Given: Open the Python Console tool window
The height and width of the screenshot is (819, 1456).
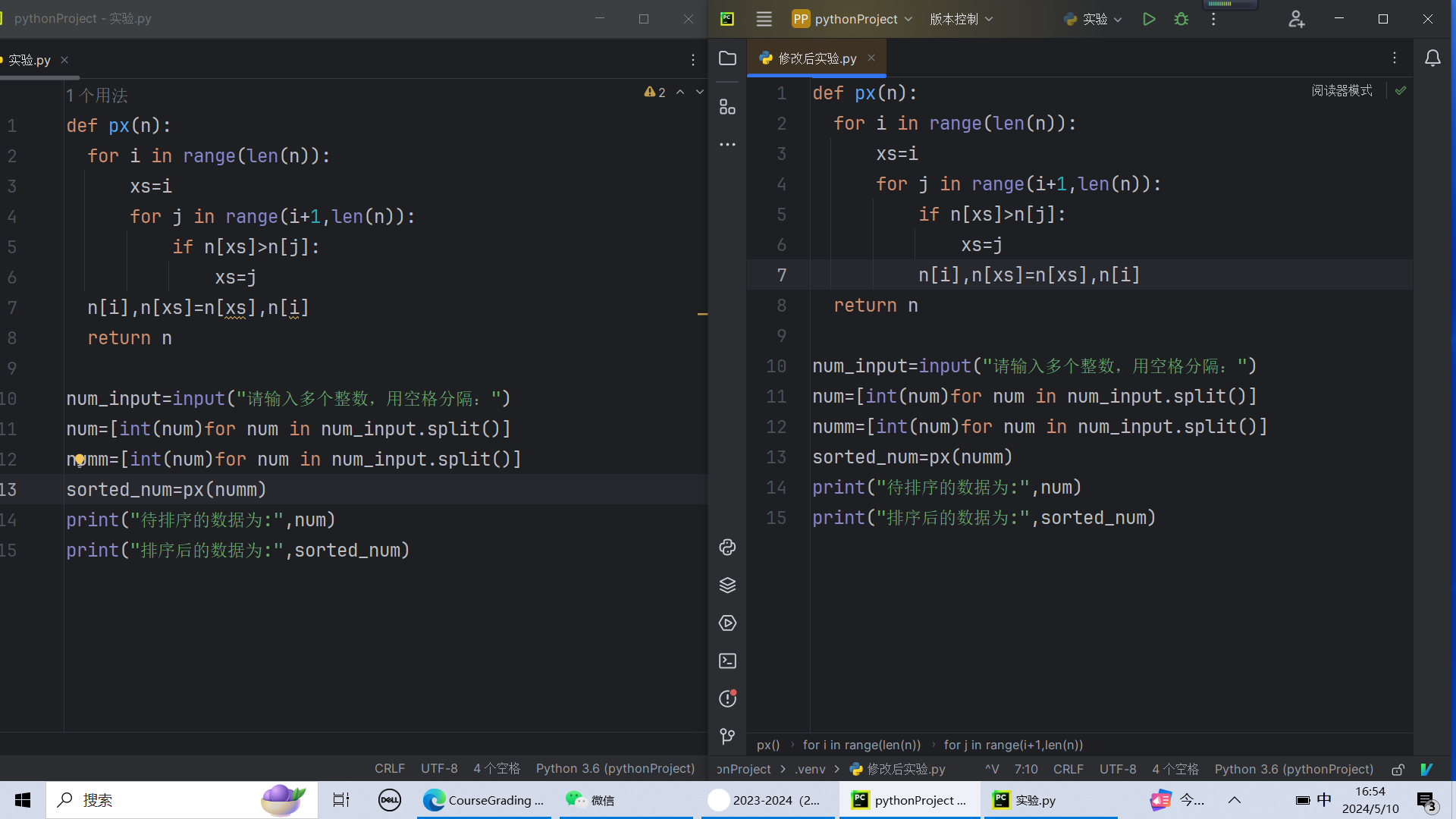Looking at the screenshot, I should [727, 548].
